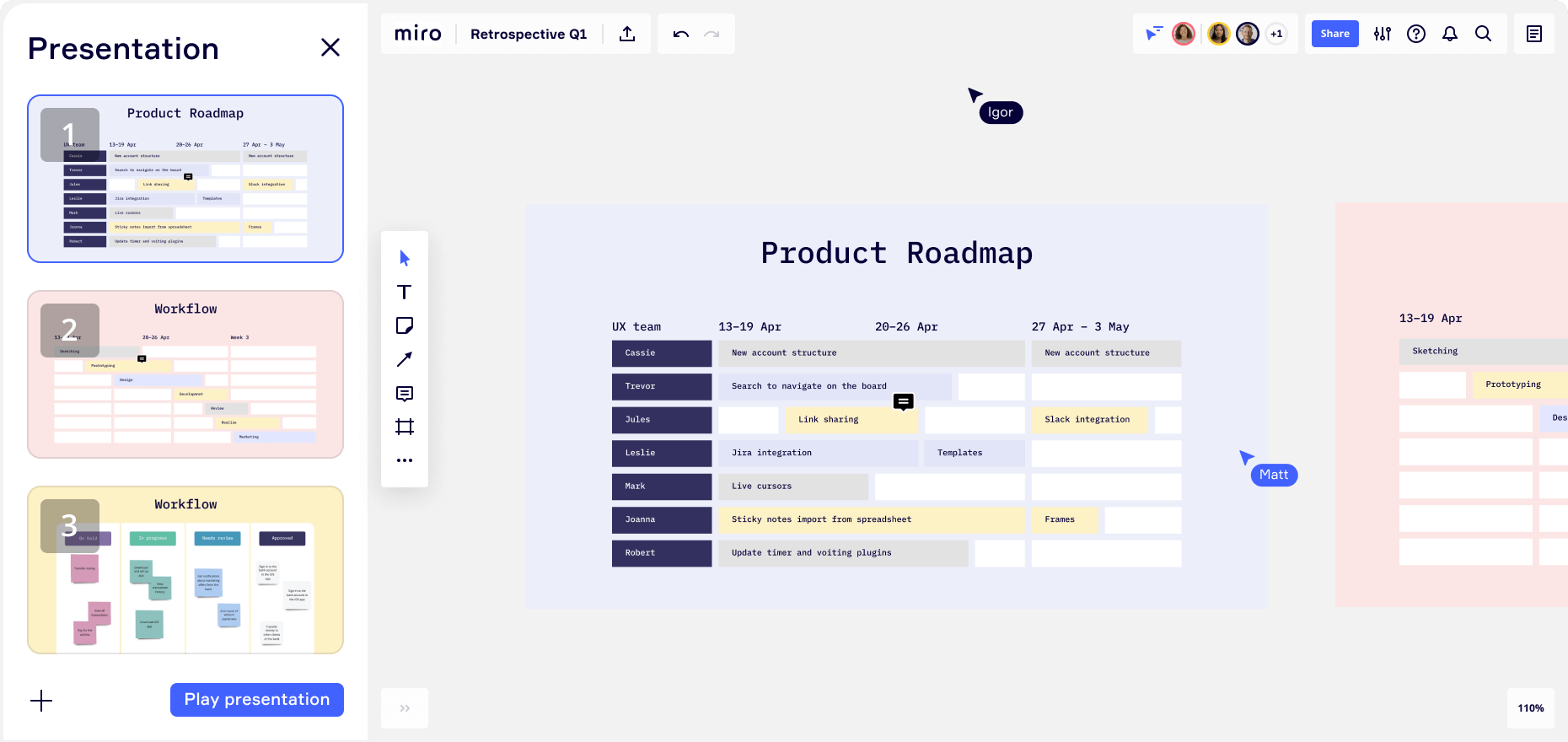The height and width of the screenshot is (742, 1568).
Task: Redo the last action
Action: click(712, 34)
